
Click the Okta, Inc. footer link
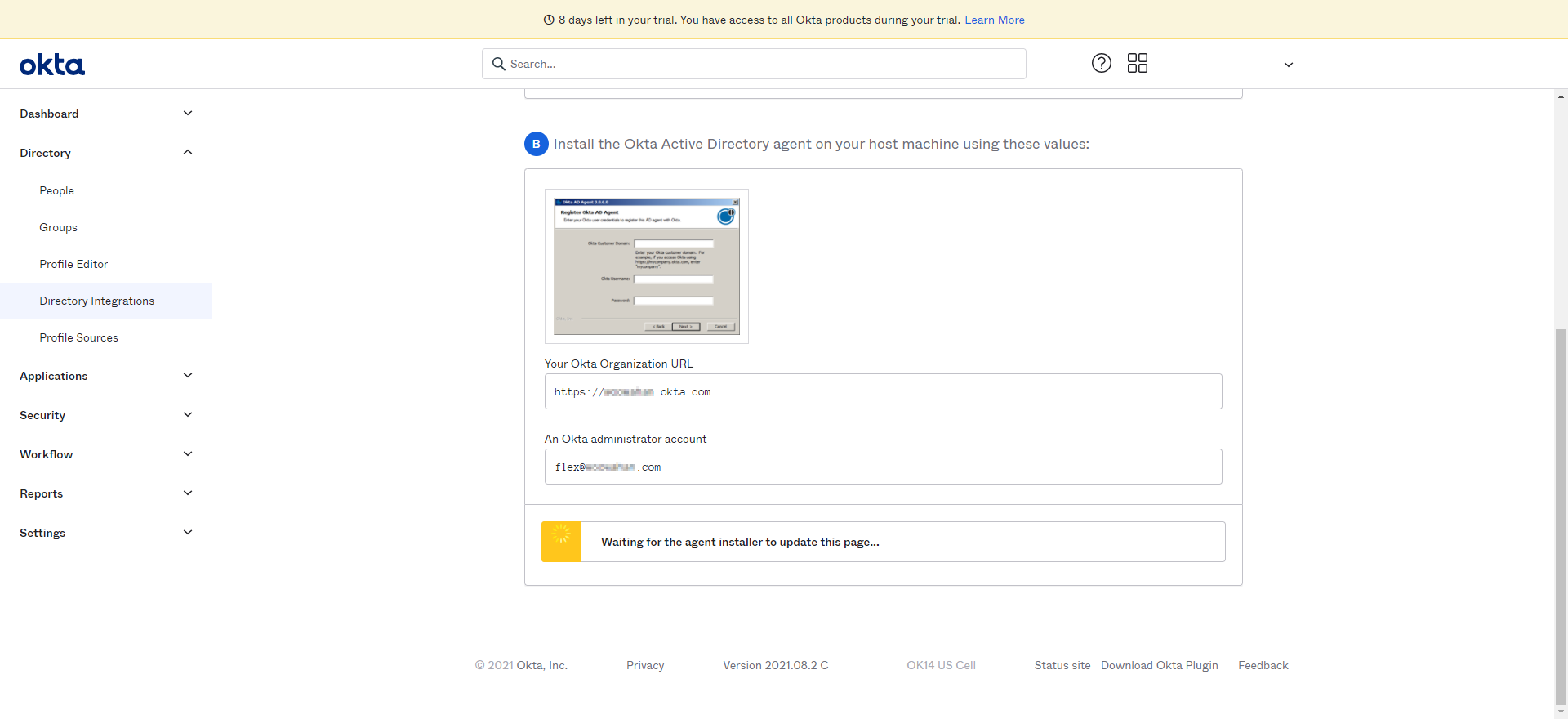pyautogui.click(x=542, y=665)
